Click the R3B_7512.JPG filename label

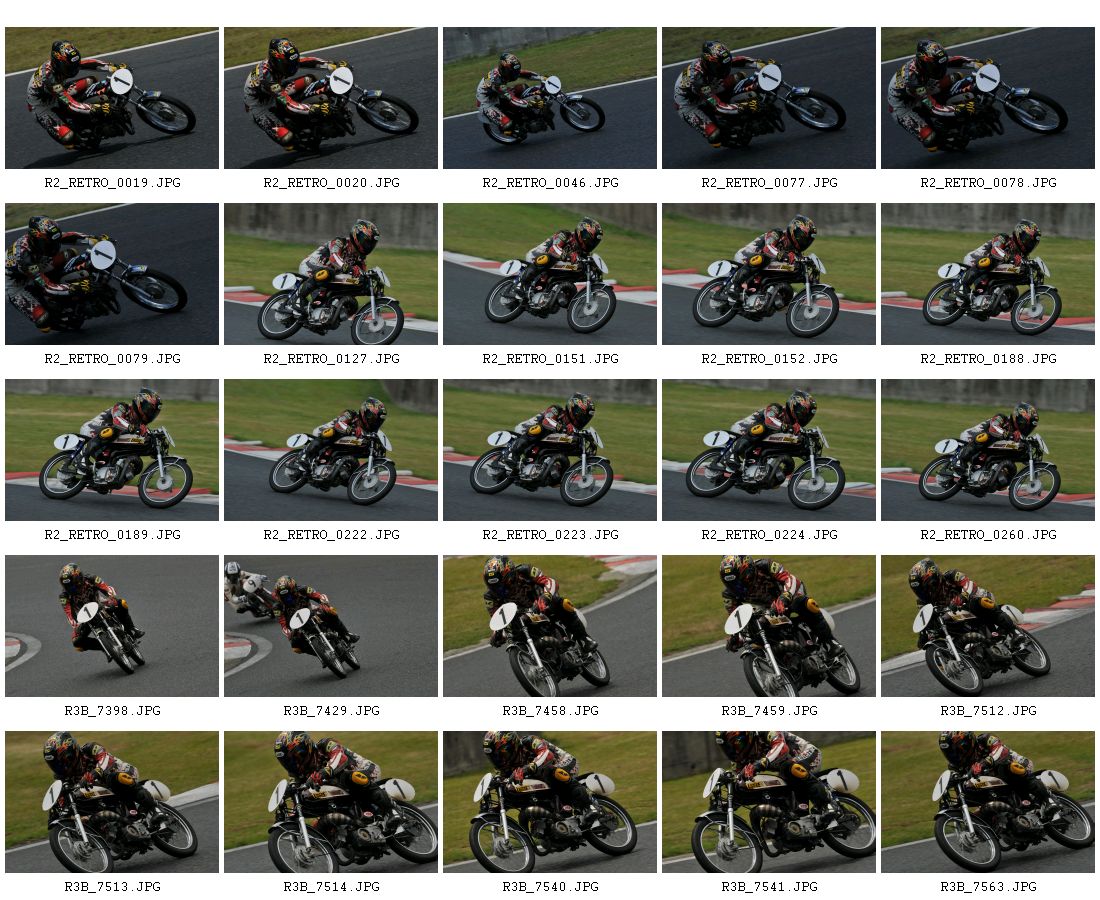click(x=988, y=711)
